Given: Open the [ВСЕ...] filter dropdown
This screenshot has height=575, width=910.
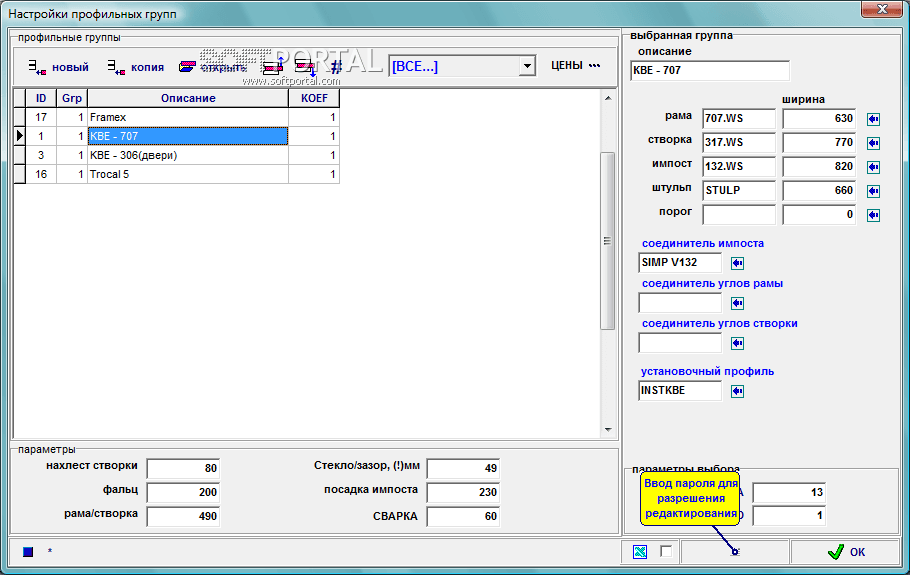Looking at the screenshot, I should click(526, 66).
